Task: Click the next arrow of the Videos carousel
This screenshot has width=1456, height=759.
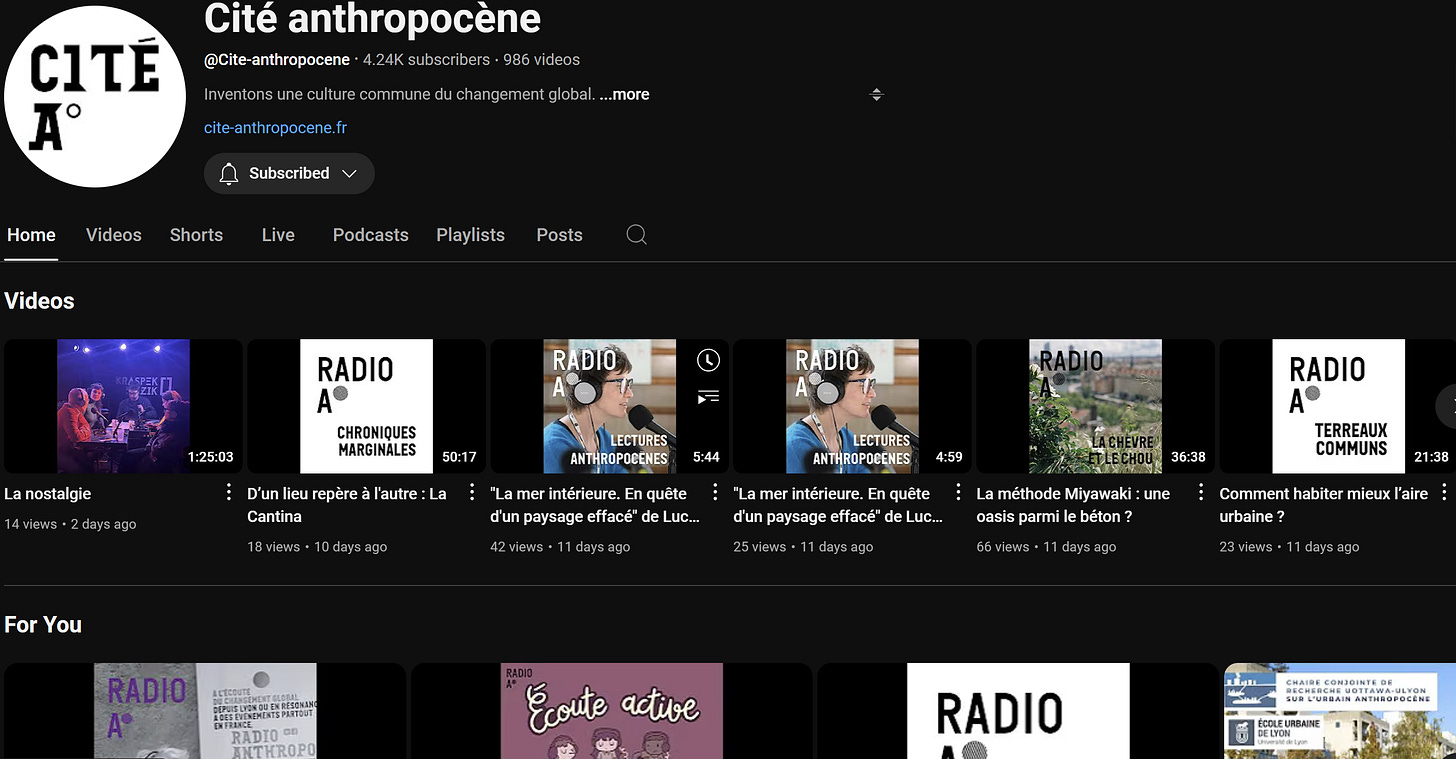Action: (x=1446, y=406)
